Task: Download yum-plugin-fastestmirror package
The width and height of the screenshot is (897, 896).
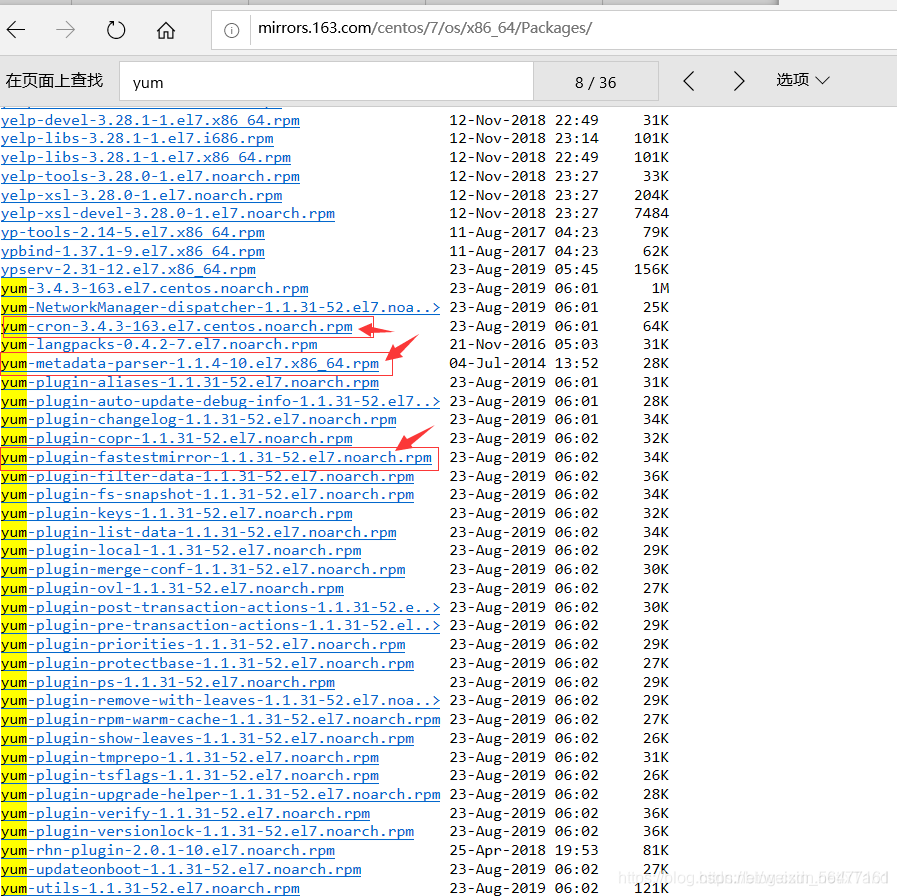Action: (x=216, y=457)
